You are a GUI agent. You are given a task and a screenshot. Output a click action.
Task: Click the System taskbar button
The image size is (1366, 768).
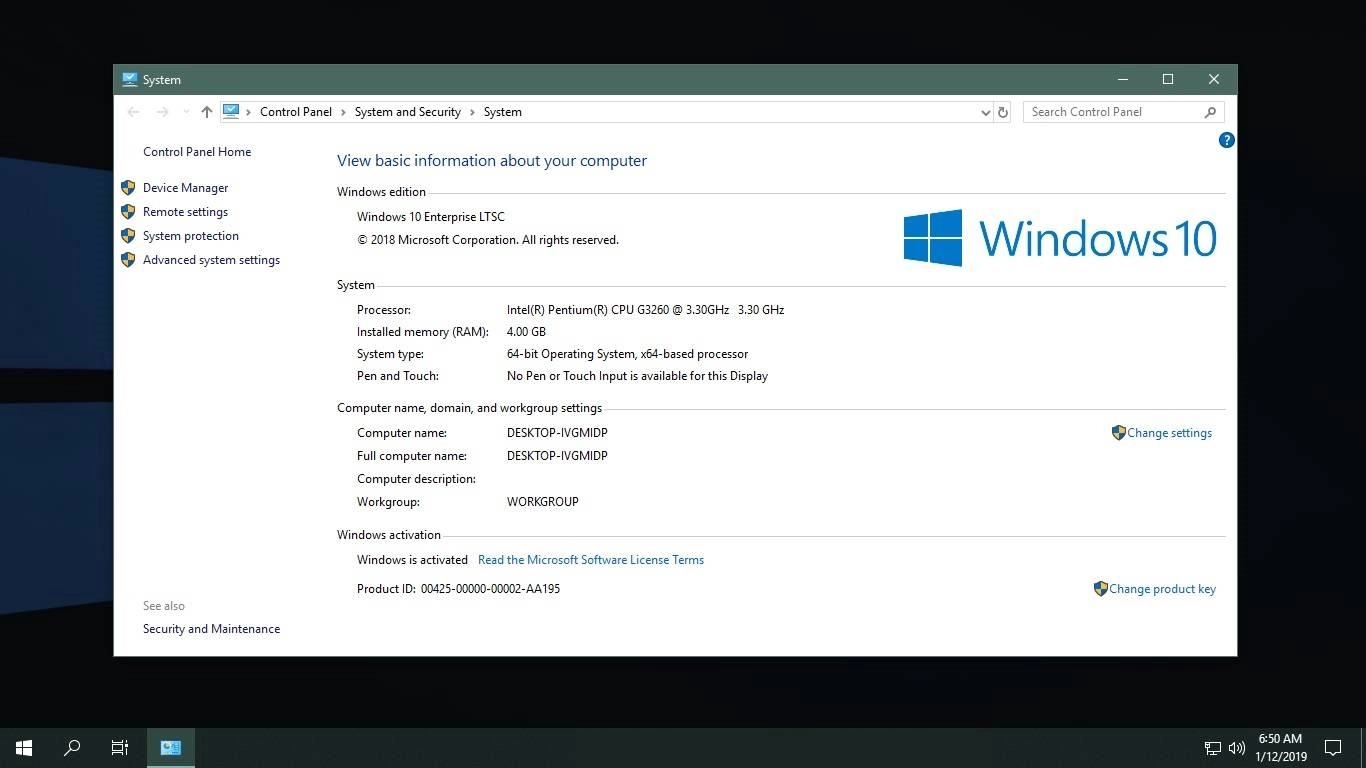[171, 747]
